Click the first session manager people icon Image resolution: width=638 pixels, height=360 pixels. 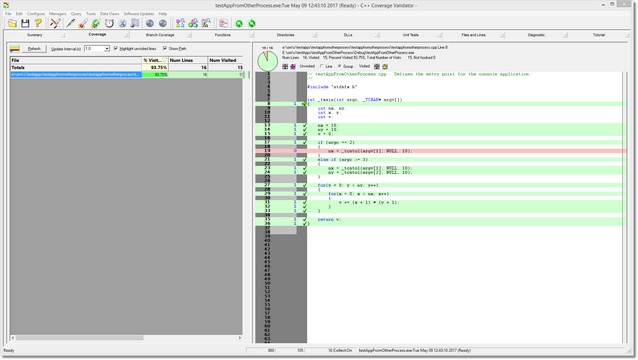180,24
